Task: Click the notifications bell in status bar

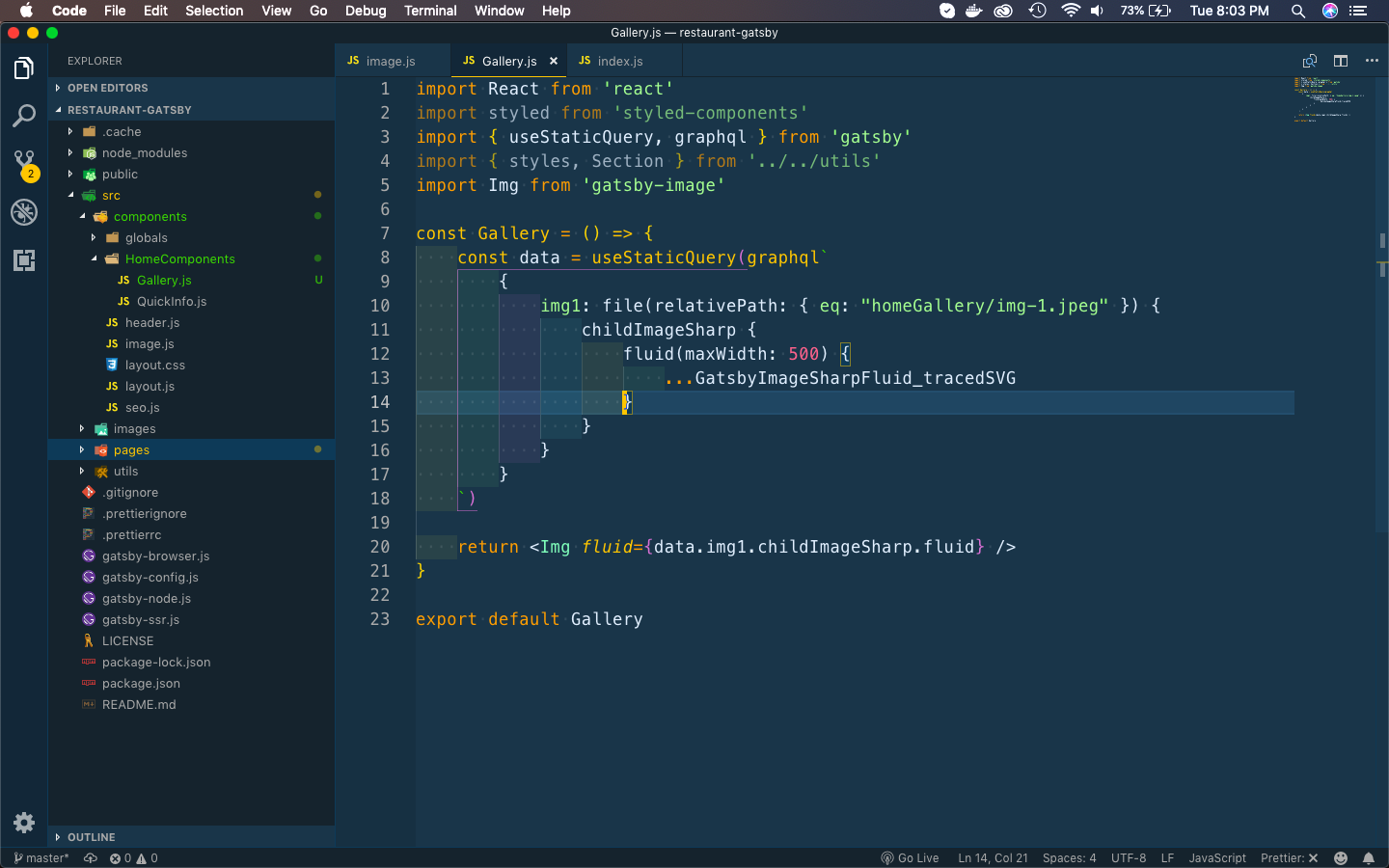Action: click(1368, 858)
